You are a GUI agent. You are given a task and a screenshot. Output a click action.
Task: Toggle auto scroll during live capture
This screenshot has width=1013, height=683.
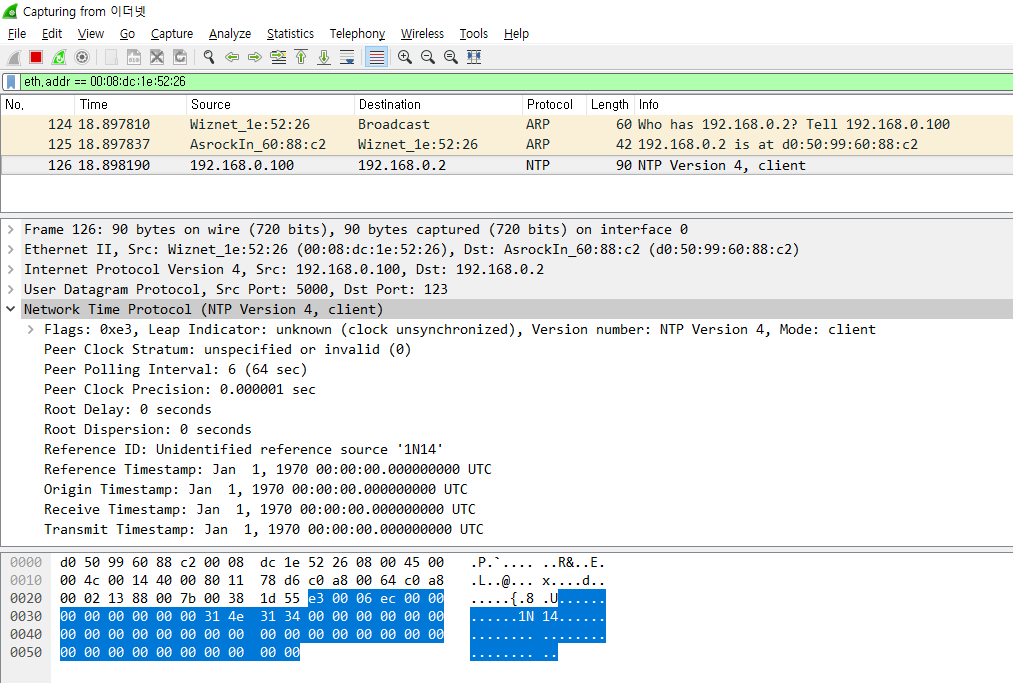click(347, 58)
